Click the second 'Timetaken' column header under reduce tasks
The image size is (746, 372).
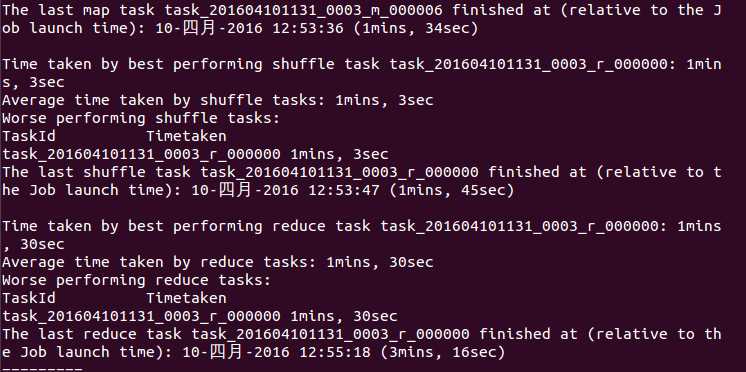click(186, 298)
